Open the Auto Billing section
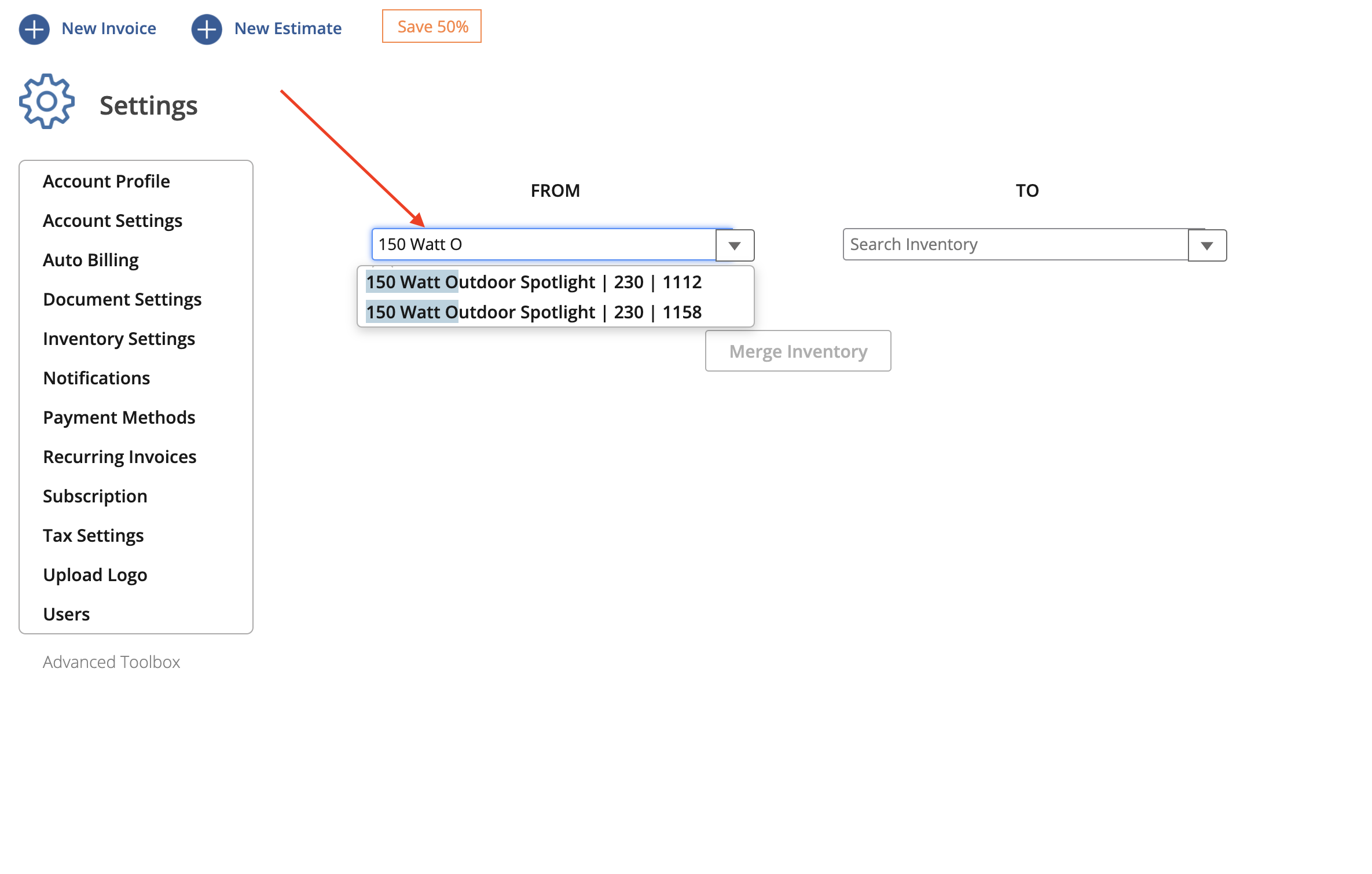 [x=91, y=260]
